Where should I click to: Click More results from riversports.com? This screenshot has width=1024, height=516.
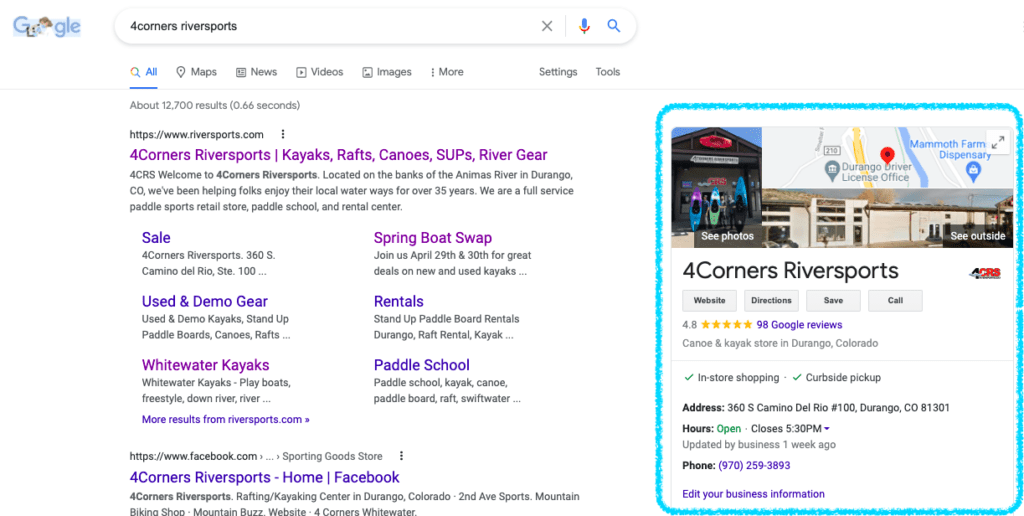click(226, 419)
